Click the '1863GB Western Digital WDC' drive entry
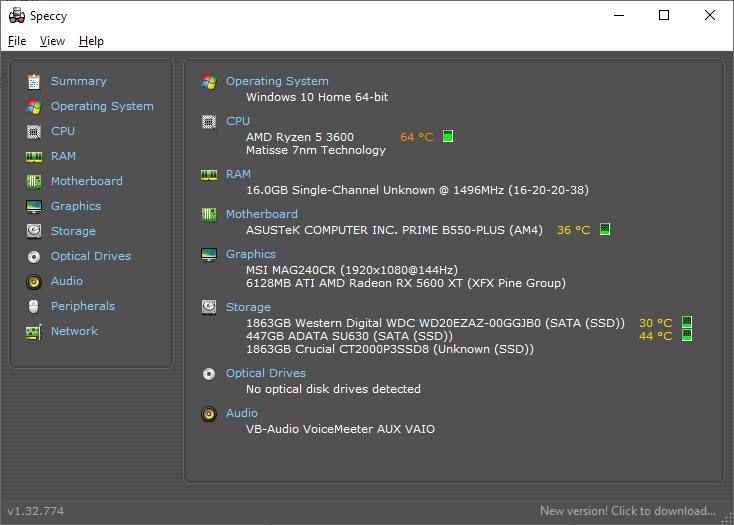The height and width of the screenshot is (525, 734). pyautogui.click(x=435, y=323)
